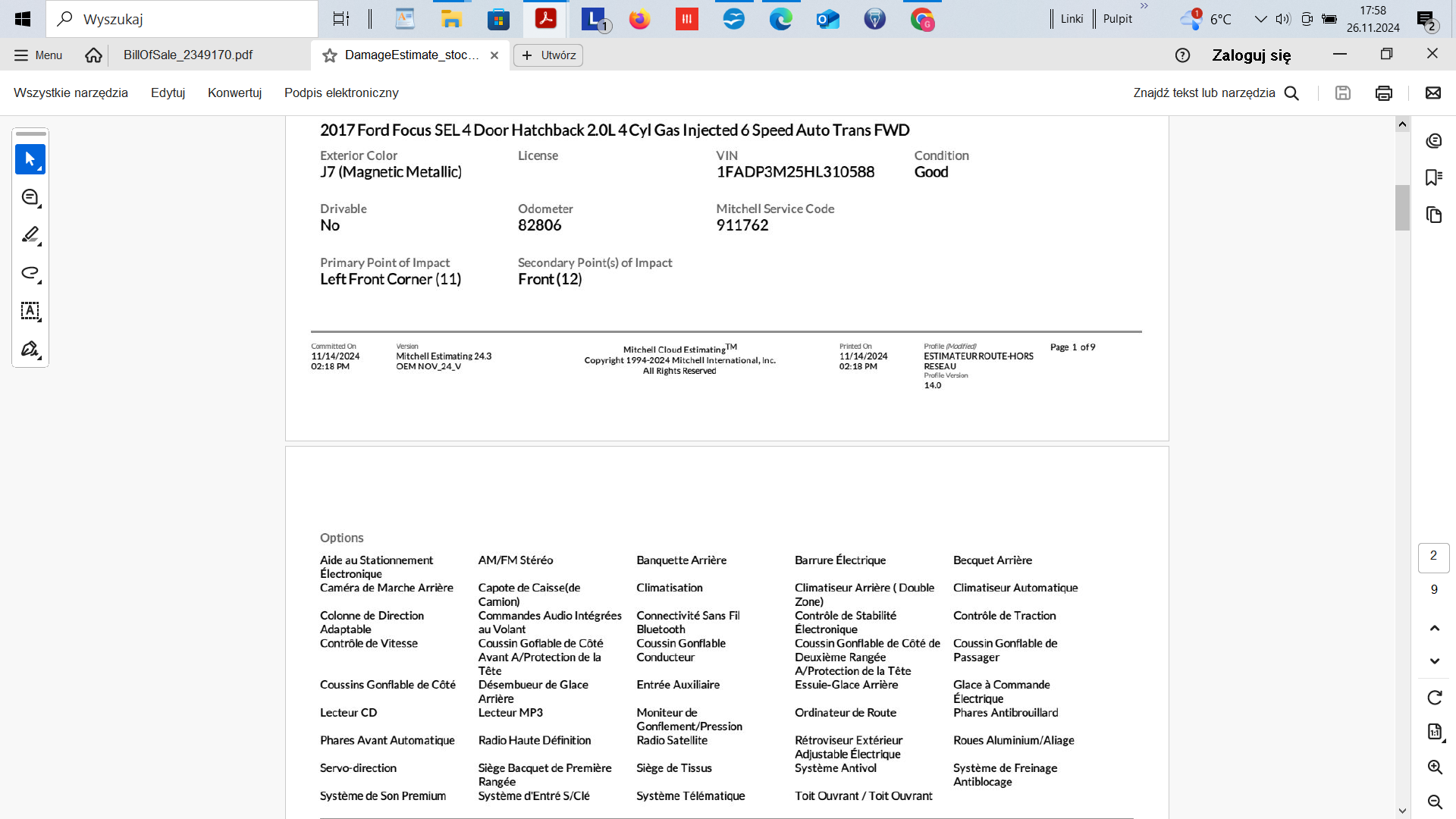The height and width of the screenshot is (819, 1456).
Task: Click scrollbar up arrow
Action: tap(1402, 124)
